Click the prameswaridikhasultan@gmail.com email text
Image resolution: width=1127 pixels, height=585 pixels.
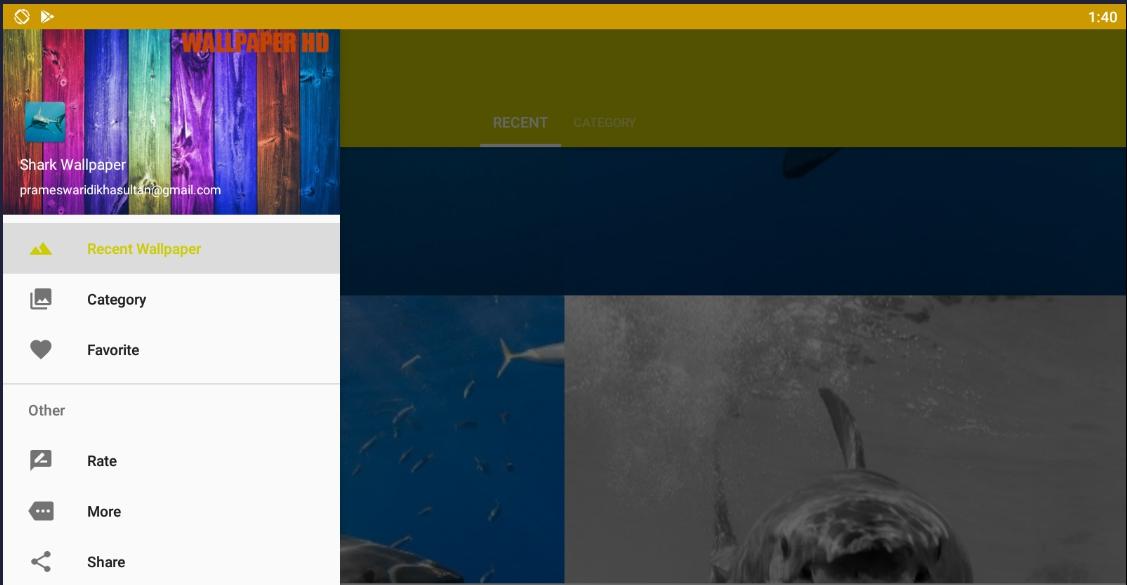(x=120, y=190)
